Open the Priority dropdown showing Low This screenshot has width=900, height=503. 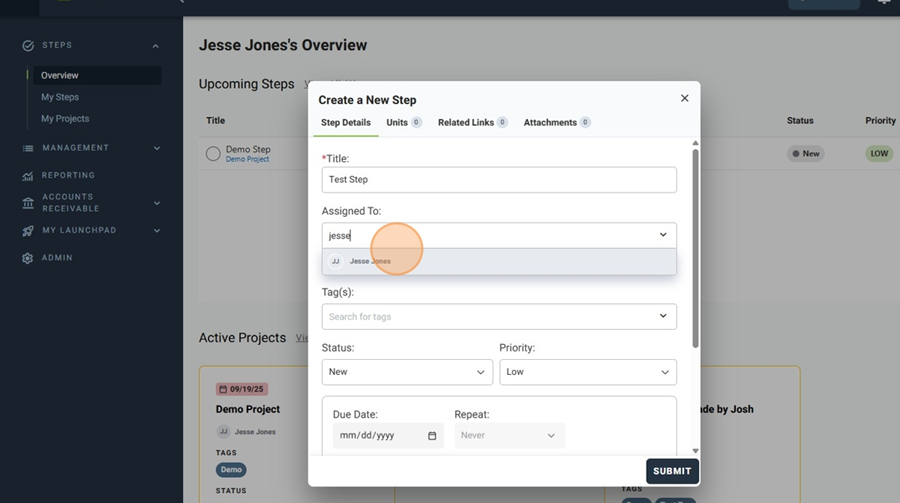pyautogui.click(x=588, y=372)
